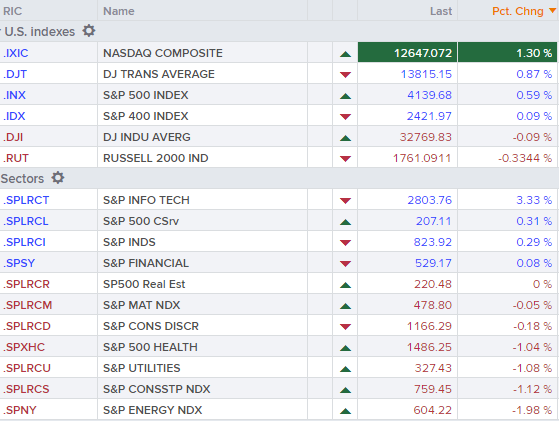This screenshot has width=559, height=421.
Task: Select the highlighted 1.30 % change cell
Action: click(x=507, y=52)
